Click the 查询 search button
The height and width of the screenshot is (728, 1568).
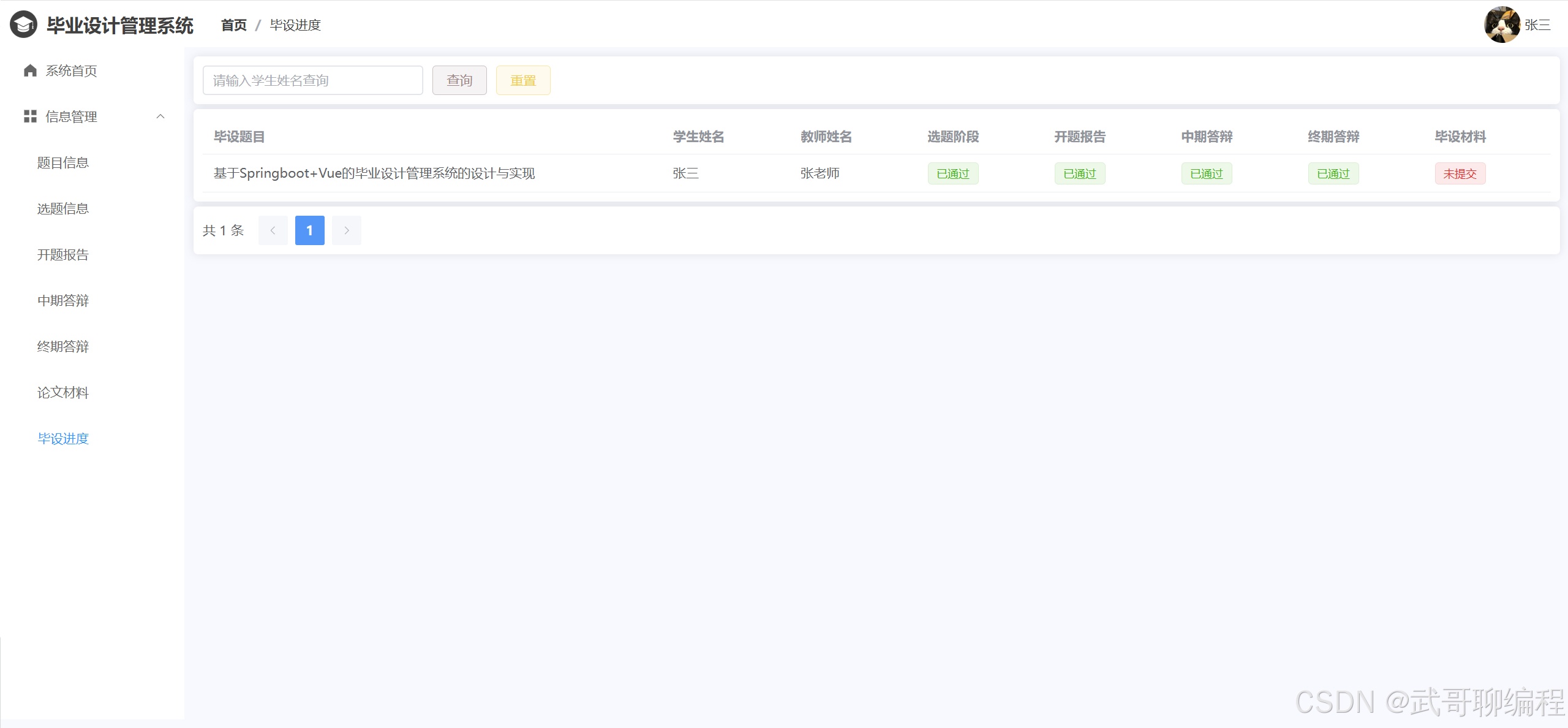pos(459,80)
